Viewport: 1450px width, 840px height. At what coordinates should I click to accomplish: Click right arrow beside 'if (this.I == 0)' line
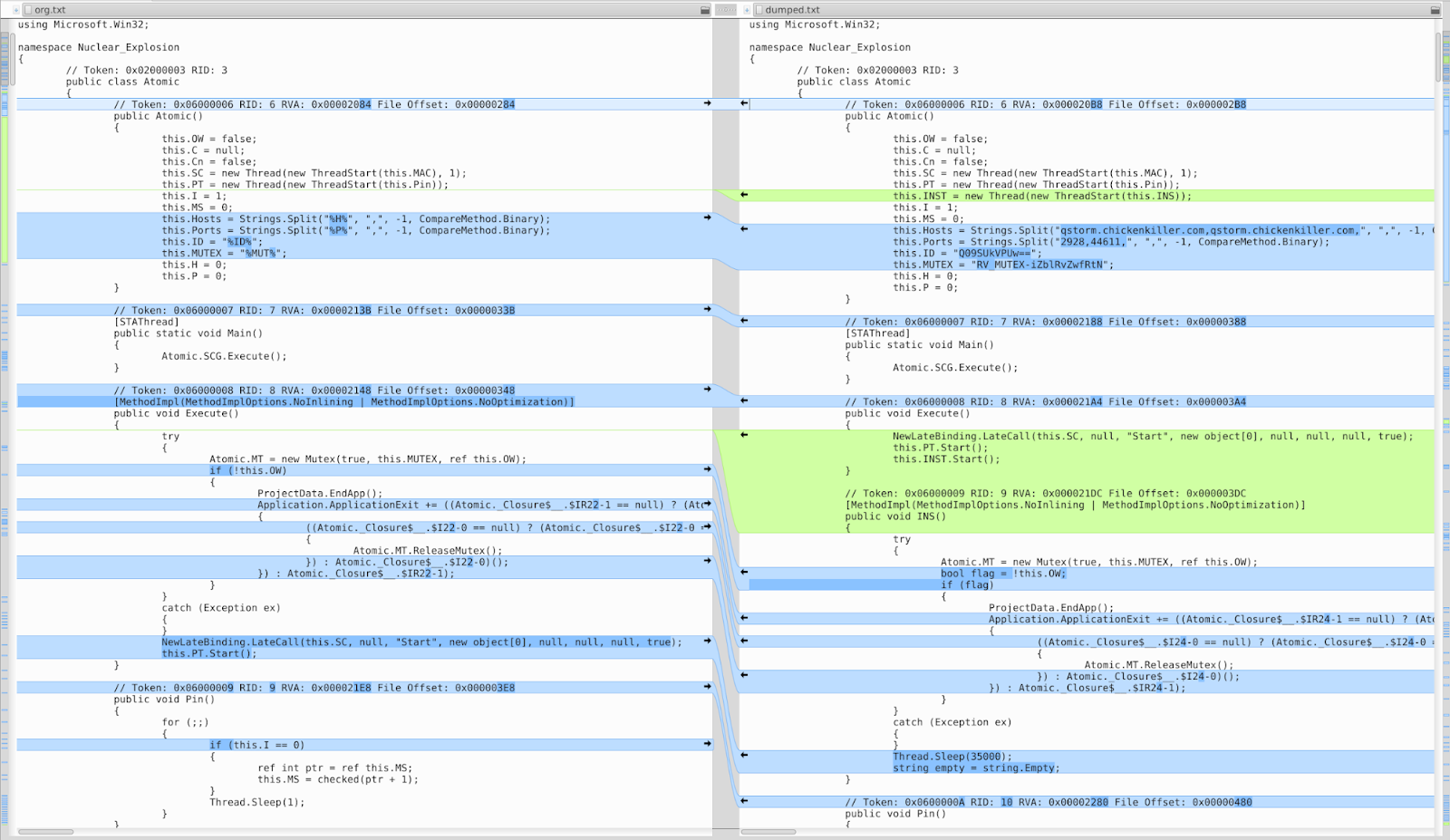point(708,744)
